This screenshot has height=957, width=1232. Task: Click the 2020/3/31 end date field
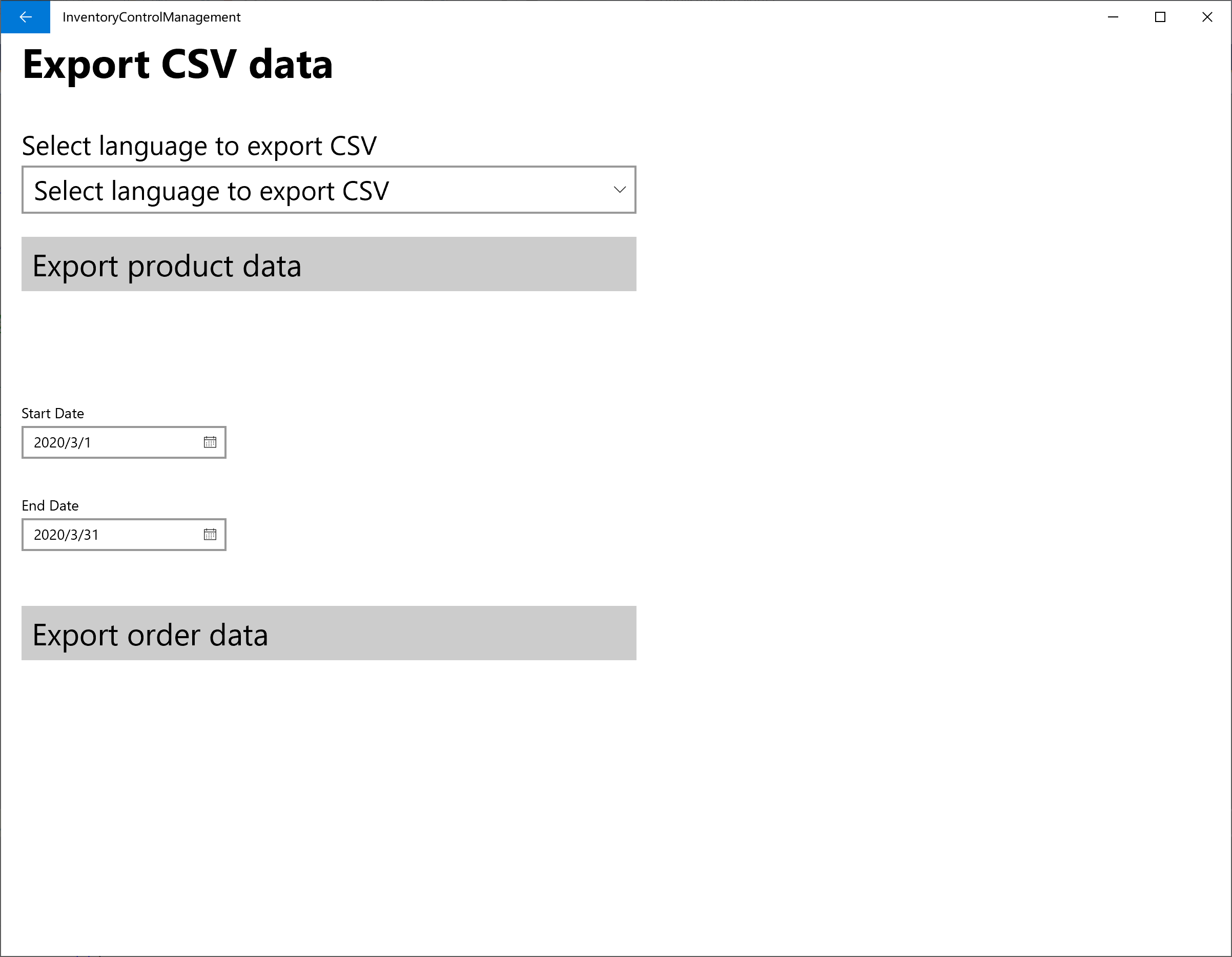click(x=107, y=534)
